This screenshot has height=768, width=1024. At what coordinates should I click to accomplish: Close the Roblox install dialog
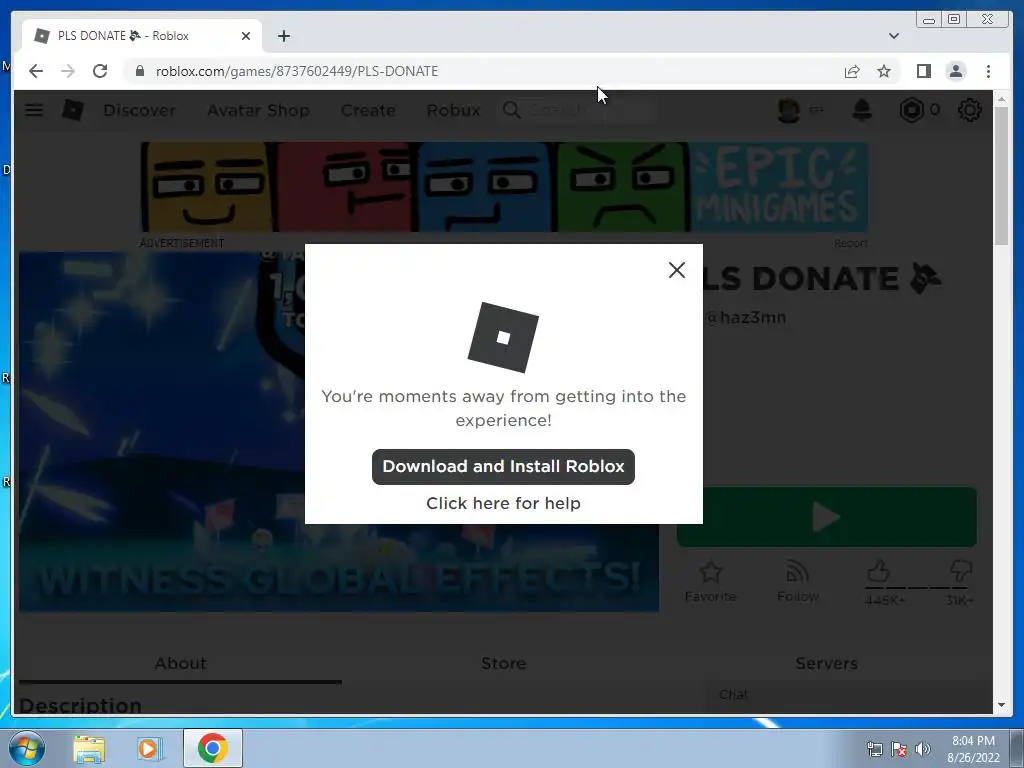click(x=677, y=270)
